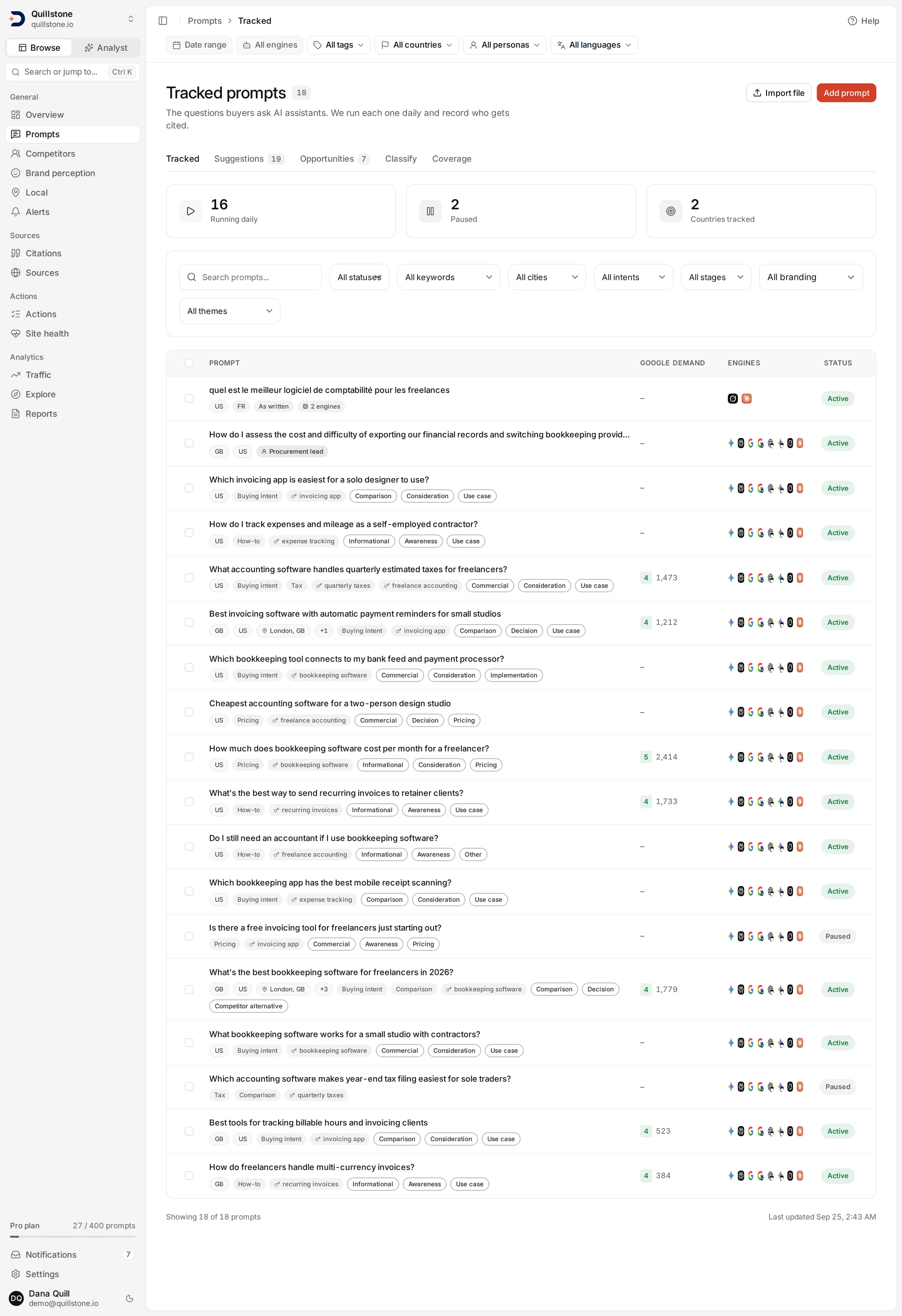Viewport: 902px width, 1316px height.
Task: Open the All keywords dropdown
Action: click(448, 277)
